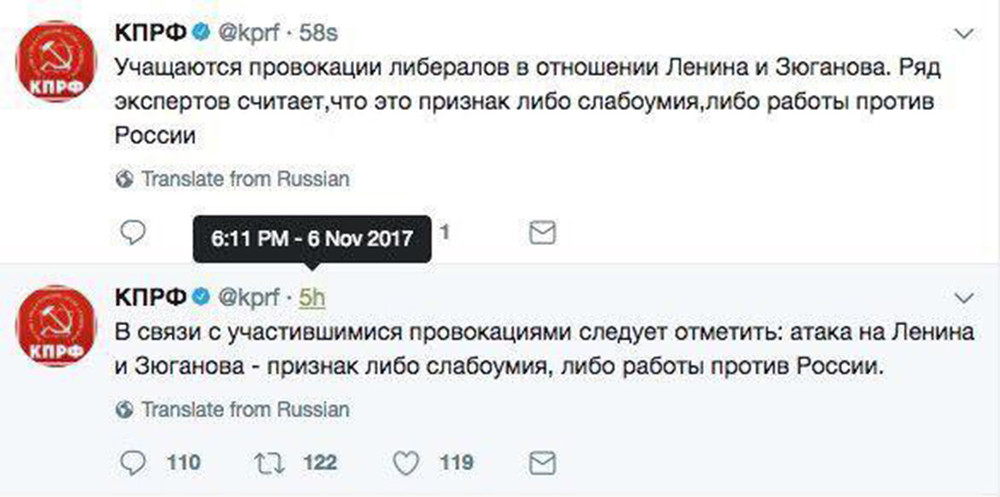Click @kprf handle in second tweet
Screen dimensions: 1000x497
coord(249,297)
